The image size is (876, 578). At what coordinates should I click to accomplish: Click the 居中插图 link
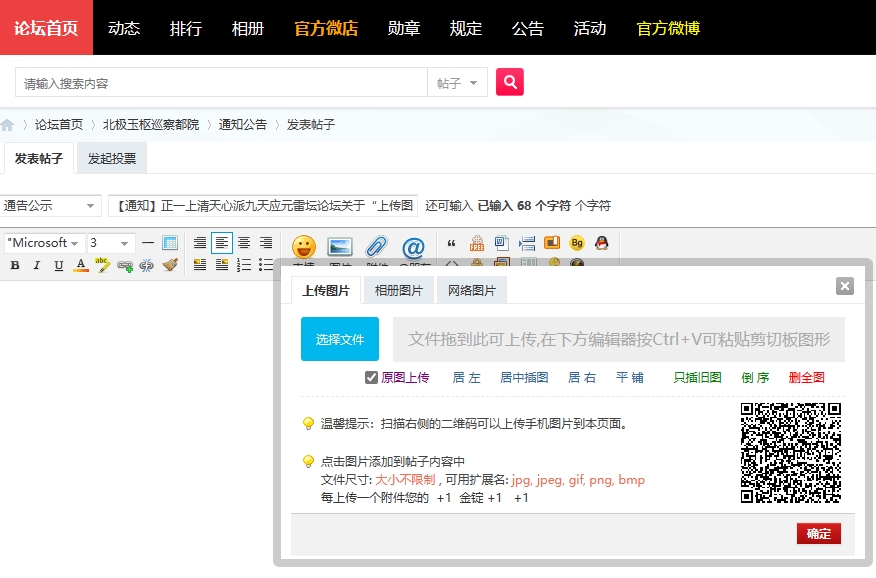pos(524,378)
